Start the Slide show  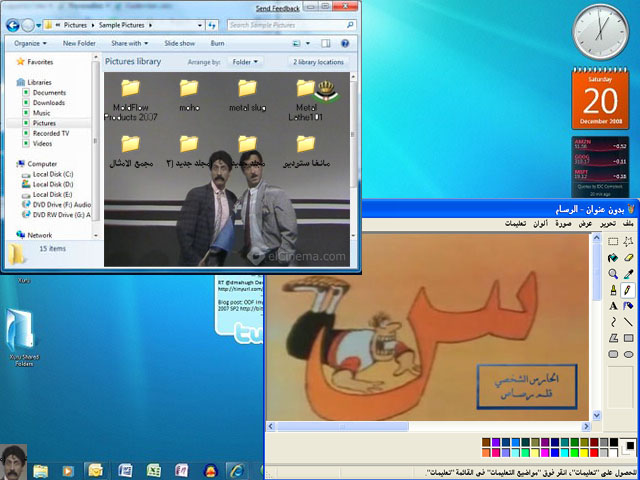(180, 43)
